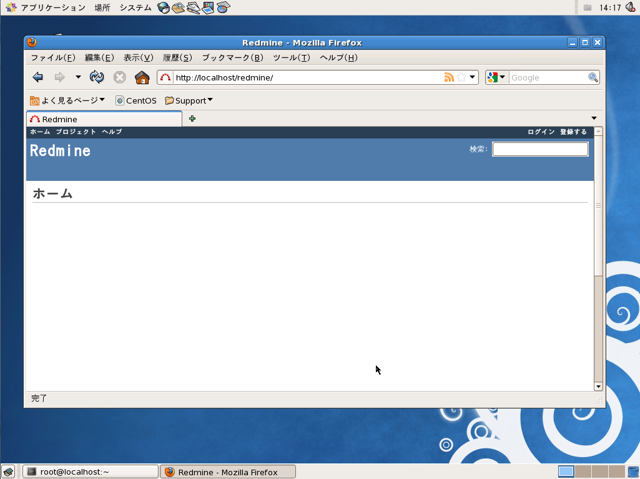The width and height of the screenshot is (640, 479).
Task: Open the ツール(T) menu
Action: pos(291,58)
